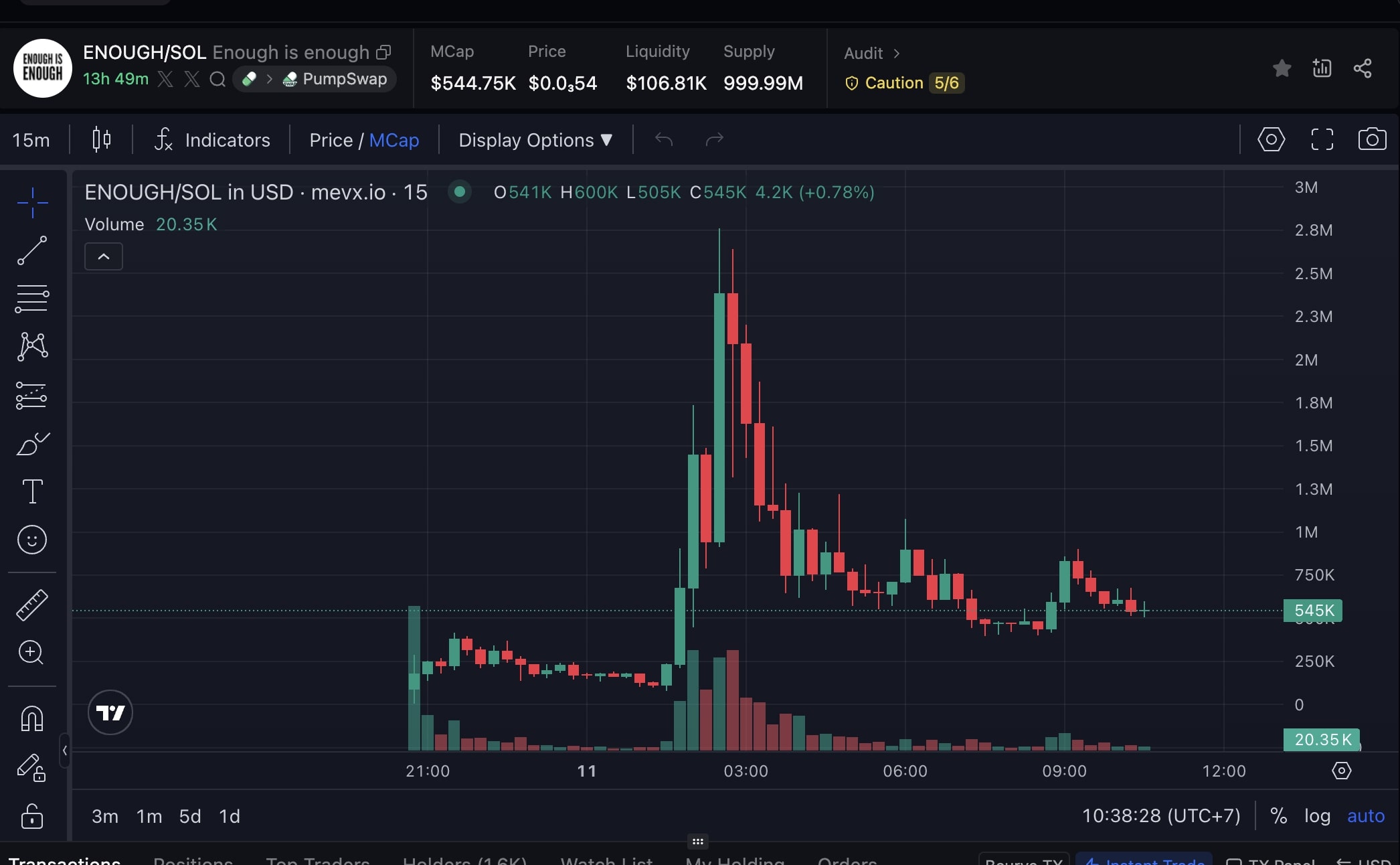Set the range to 1m

click(x=149, y=816)
